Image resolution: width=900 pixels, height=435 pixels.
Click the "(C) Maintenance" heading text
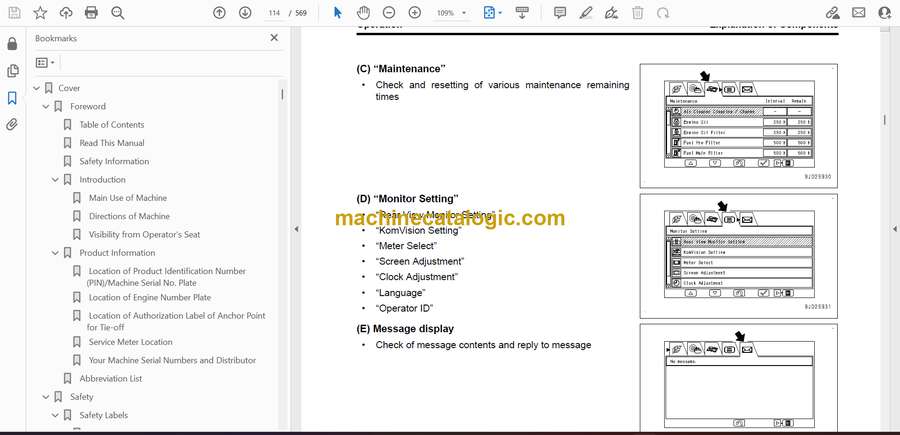point(401,69)
